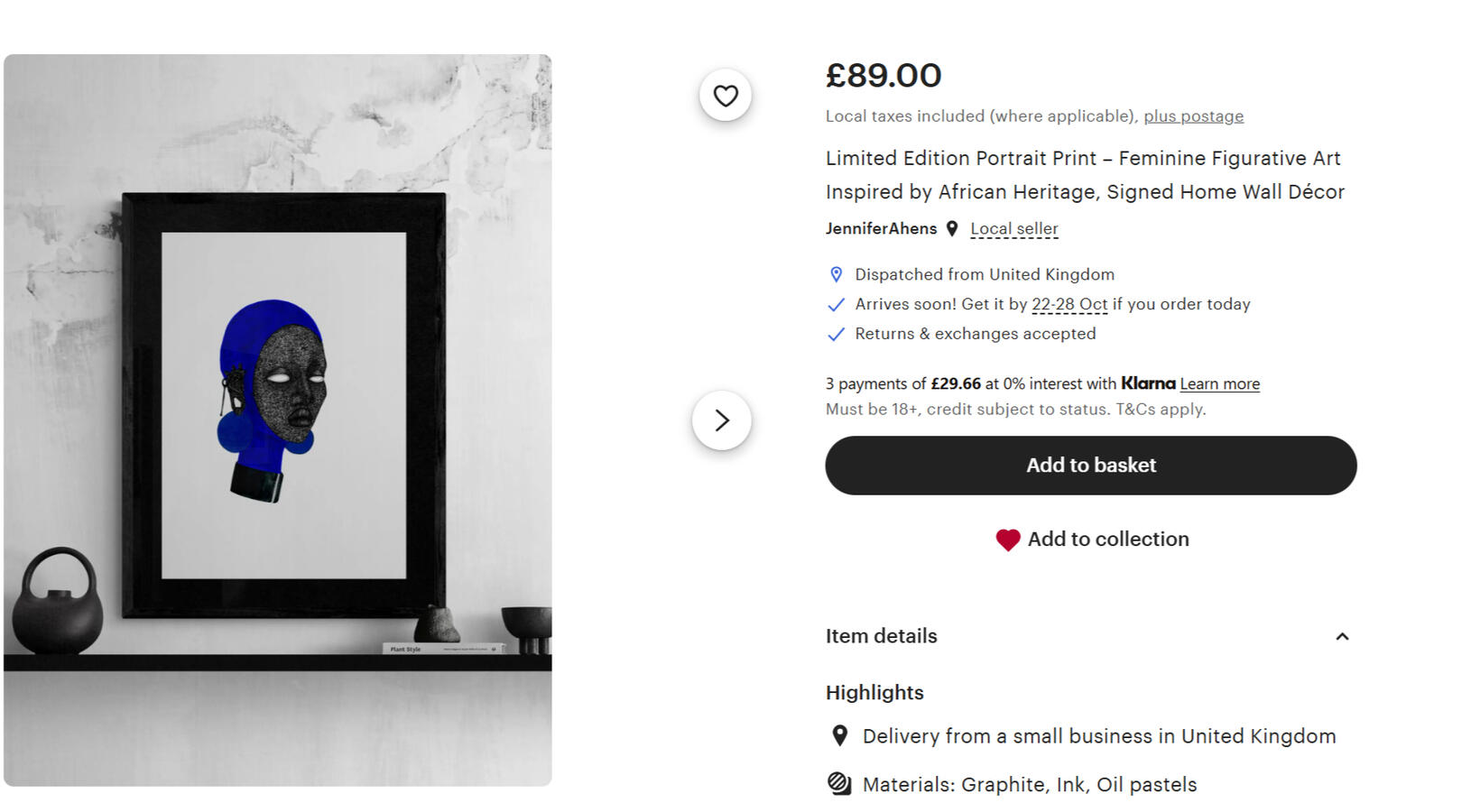Image resolution: width=1471 pixels, height=812 pixels.
Task: Click checkmark beside Returns & exchanges accepted
Action: coord(837,334)
